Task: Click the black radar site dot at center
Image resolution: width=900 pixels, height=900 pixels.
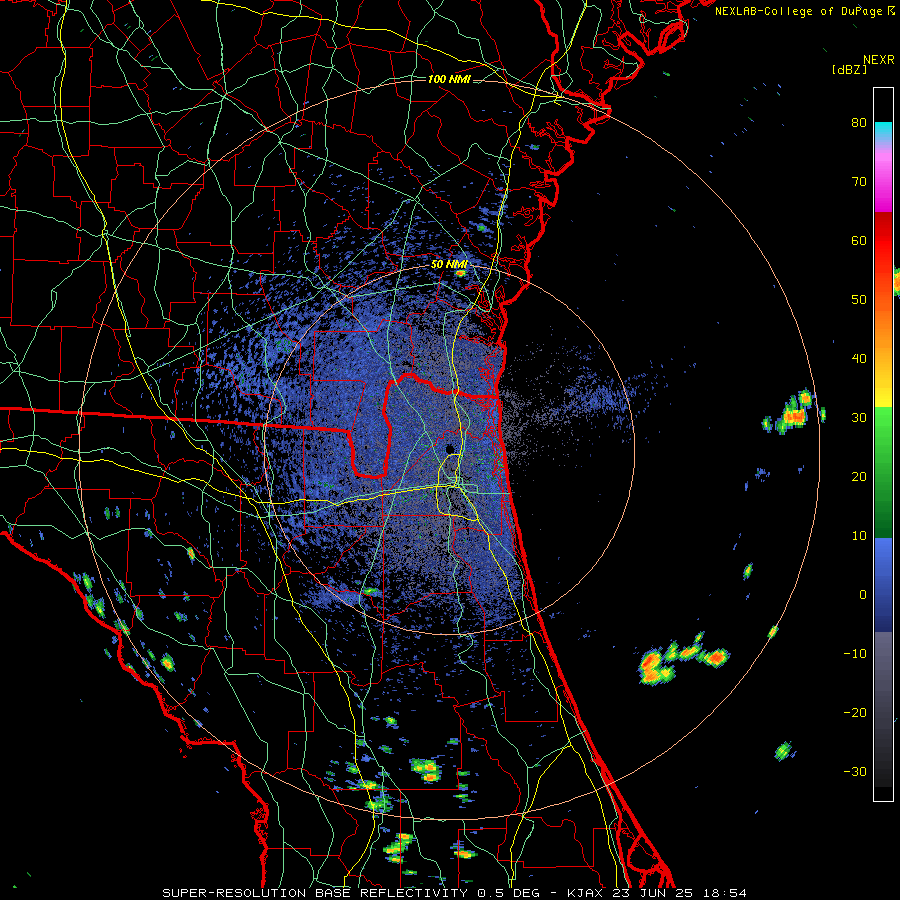Action: [x=450, y=449]
